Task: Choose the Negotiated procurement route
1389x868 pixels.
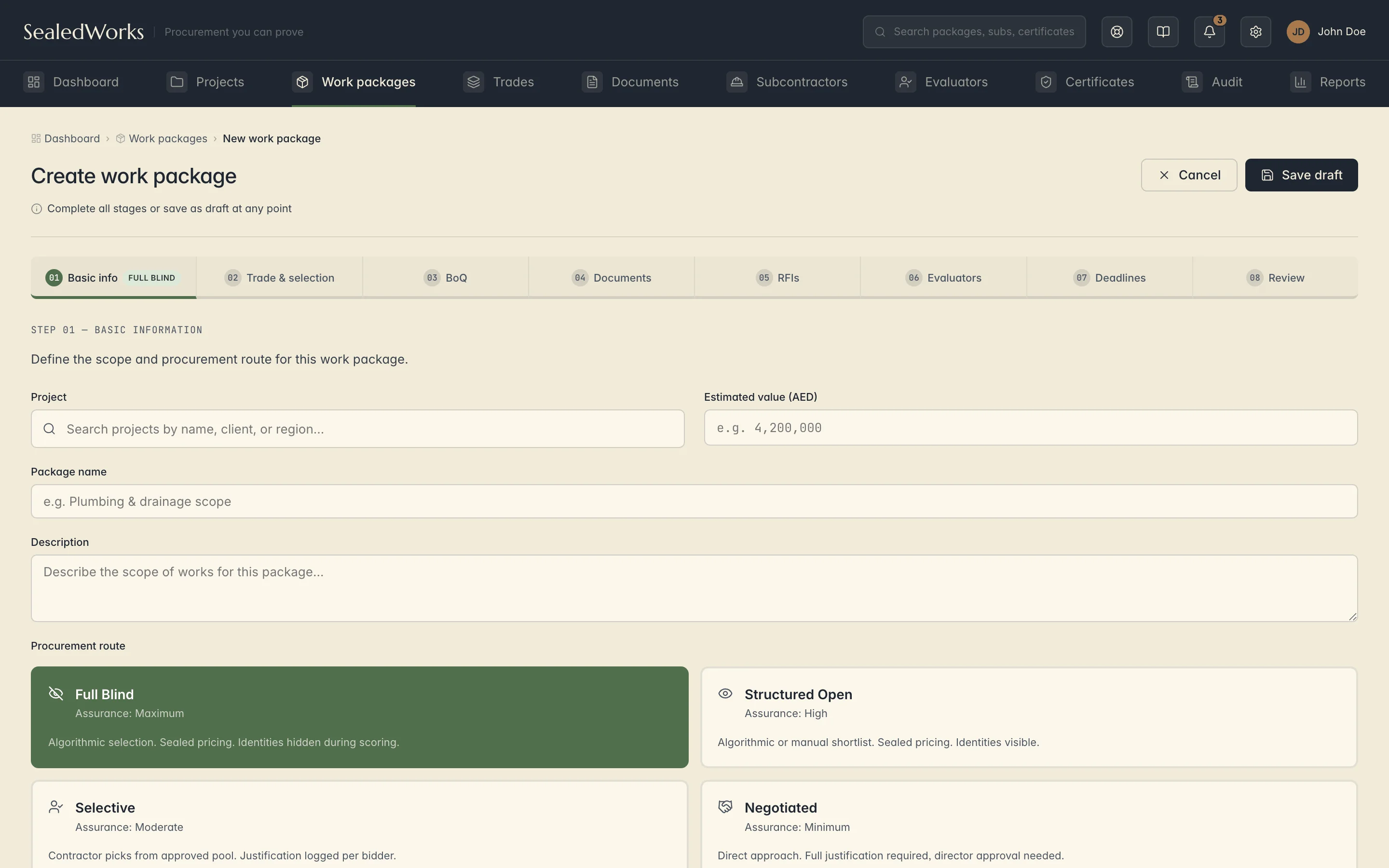Action: click(x=1029, y=825)
